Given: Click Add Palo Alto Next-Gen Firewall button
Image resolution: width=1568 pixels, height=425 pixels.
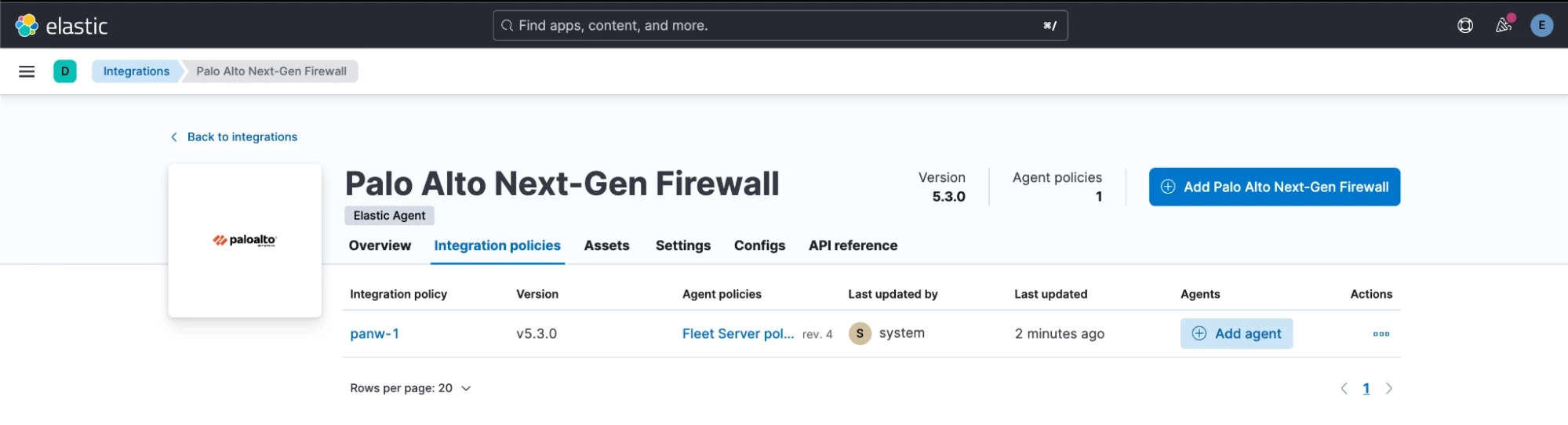Looking at the screenshot, I should [x=1274, y=187].
